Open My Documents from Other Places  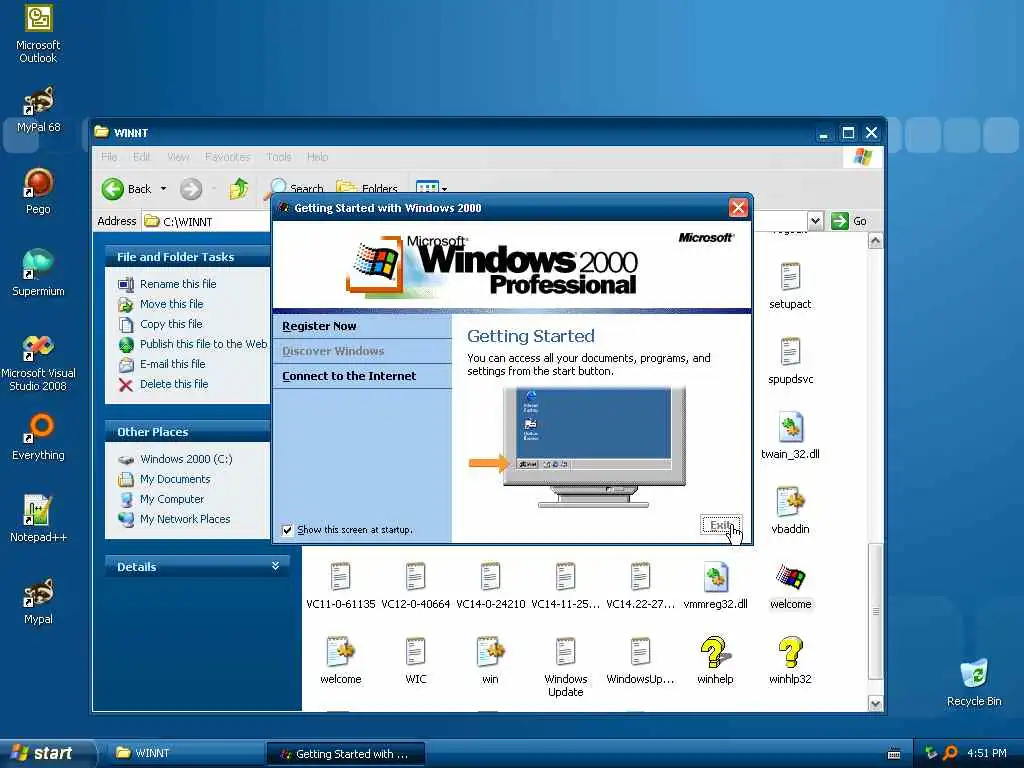pyautogui.click(x=175, y=479)
